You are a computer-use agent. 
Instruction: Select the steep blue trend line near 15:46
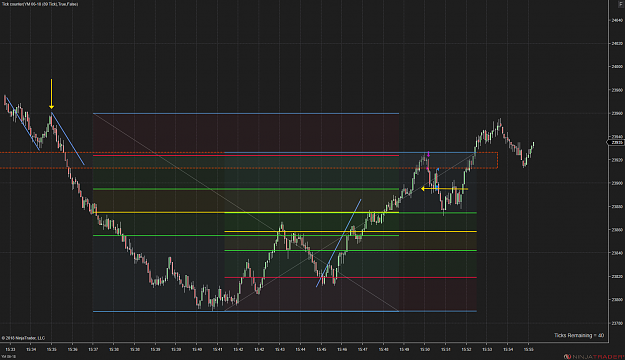[339, 243]
